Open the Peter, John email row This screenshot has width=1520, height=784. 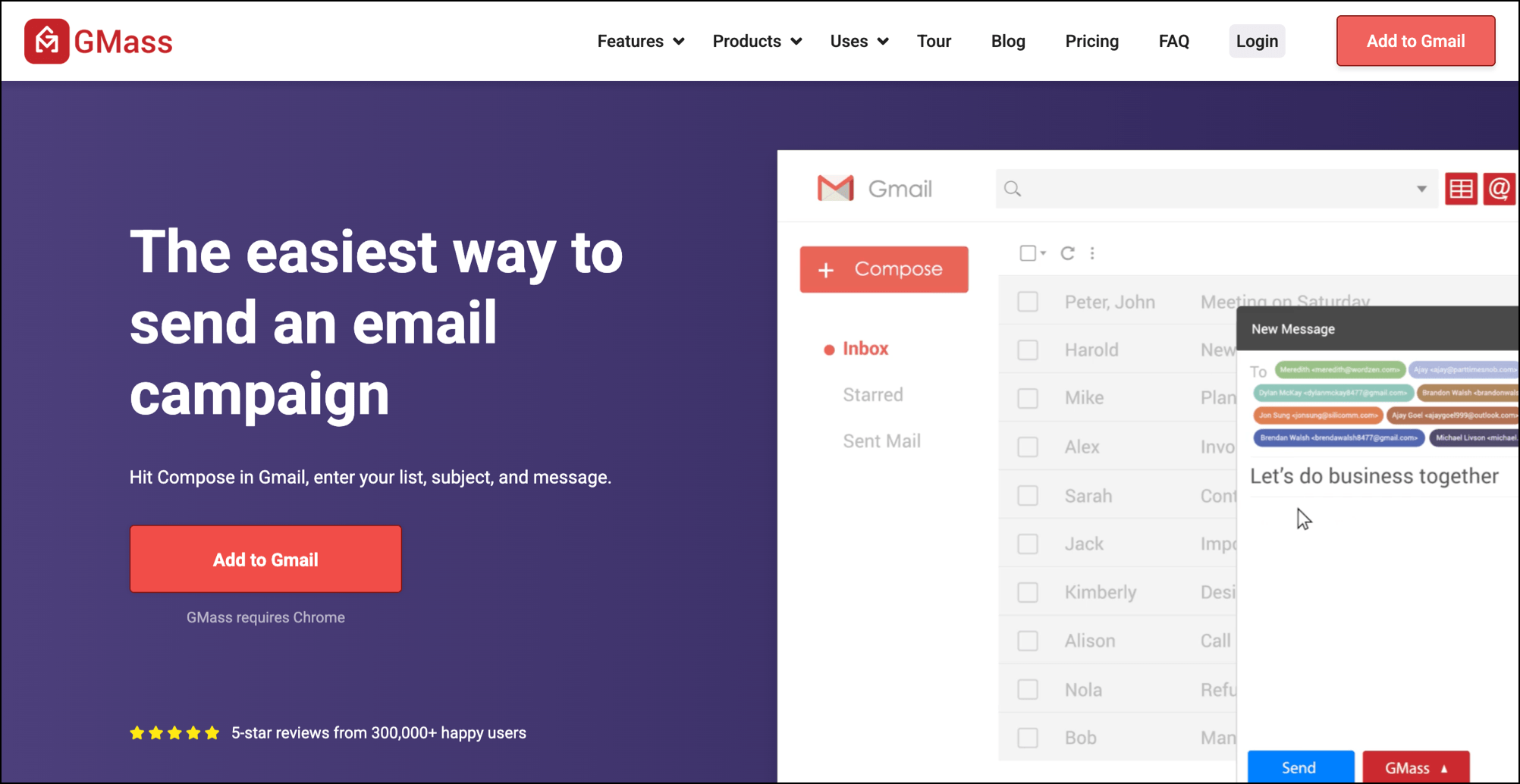1116,301
